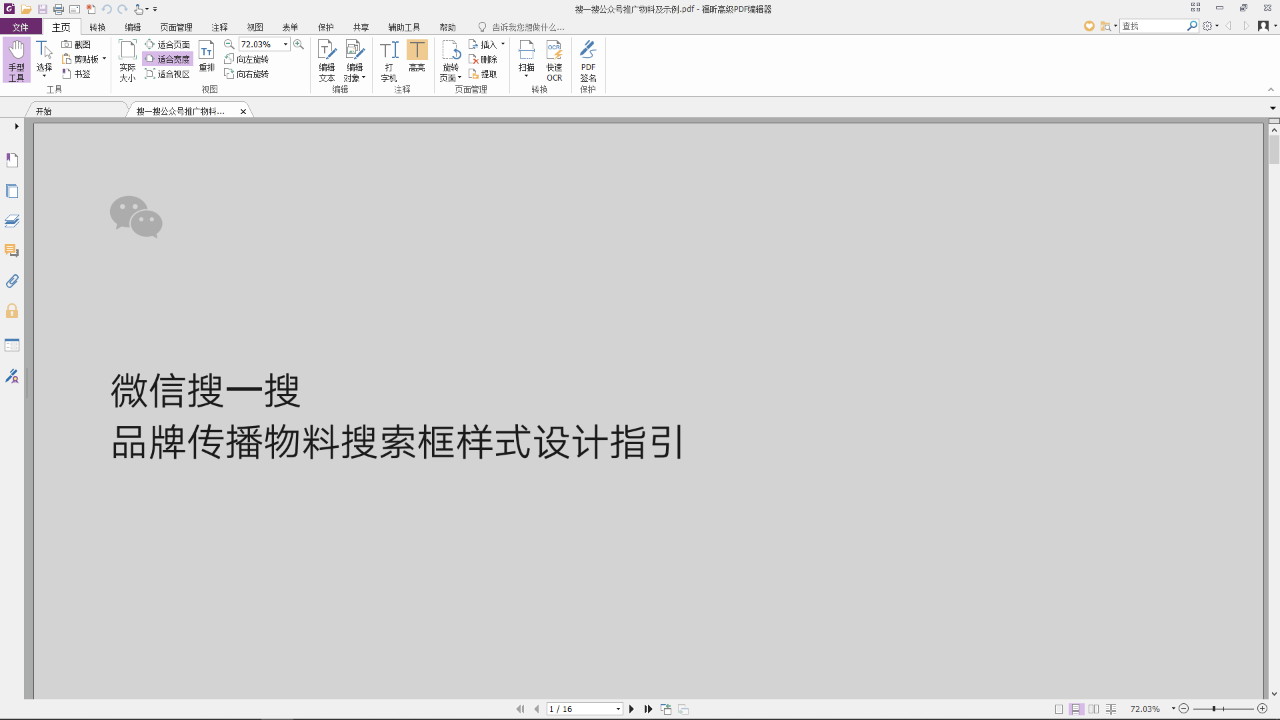
Task: Expand the left navigation panel arrow
Action: click(16, 126)
